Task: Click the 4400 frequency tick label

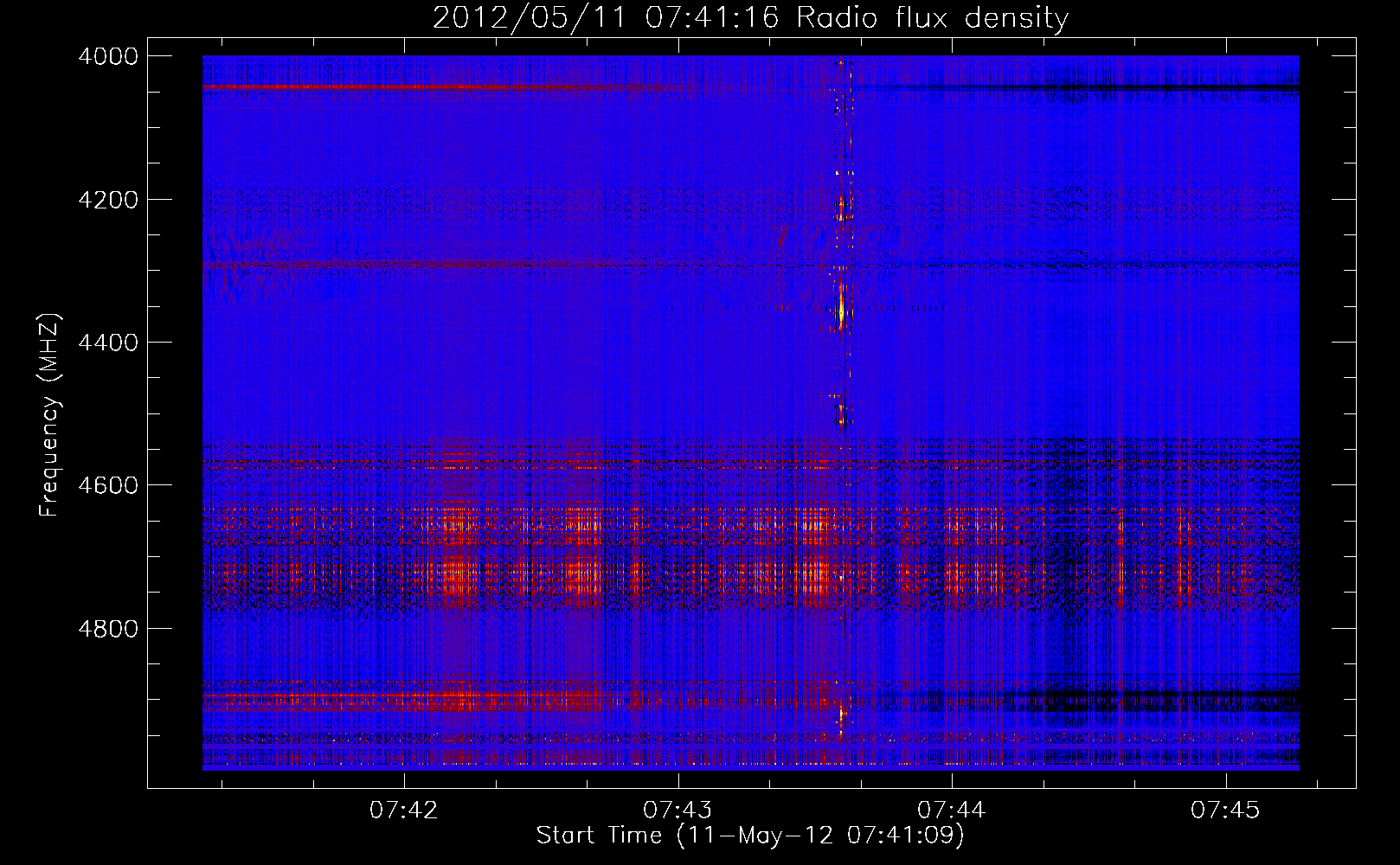Action: [x=108, y=343]
